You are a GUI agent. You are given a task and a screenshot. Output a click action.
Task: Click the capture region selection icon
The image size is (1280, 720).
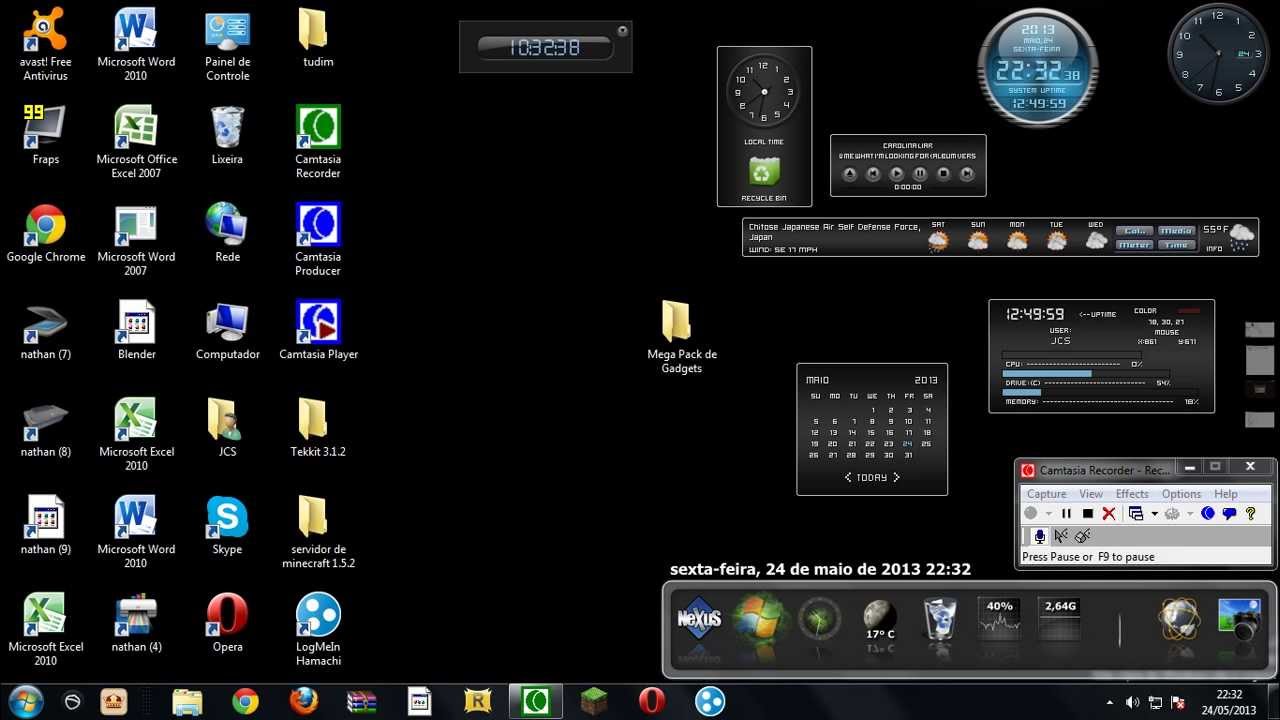1136,513
